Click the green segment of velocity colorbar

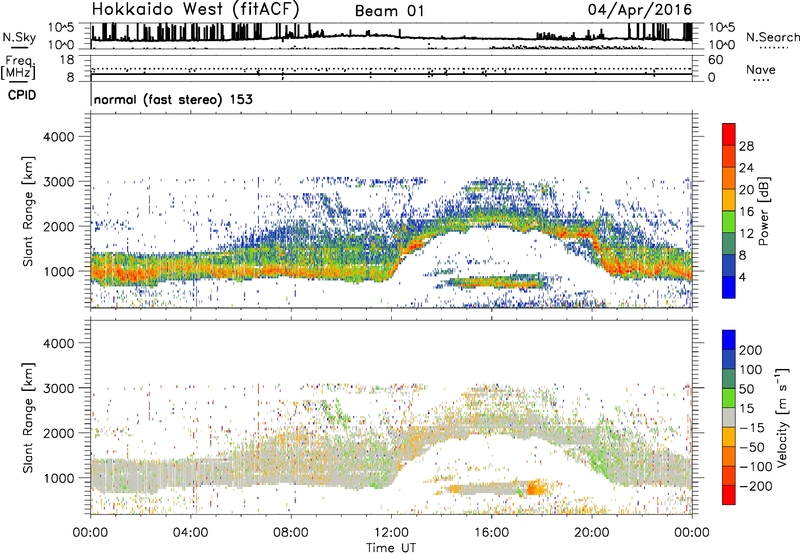pos(729,398)
